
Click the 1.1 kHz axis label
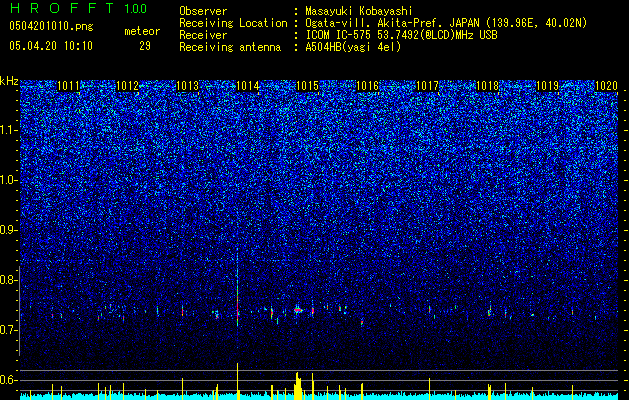[x=9, y=130]
